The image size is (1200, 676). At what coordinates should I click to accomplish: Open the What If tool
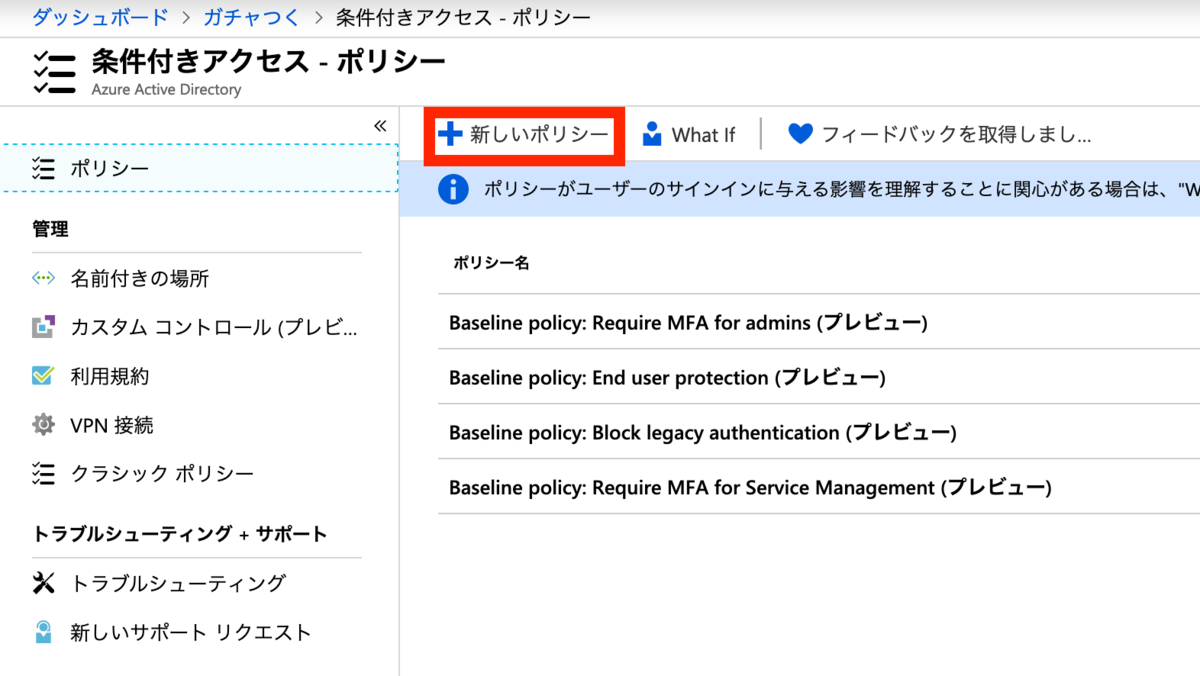(689, 135)
